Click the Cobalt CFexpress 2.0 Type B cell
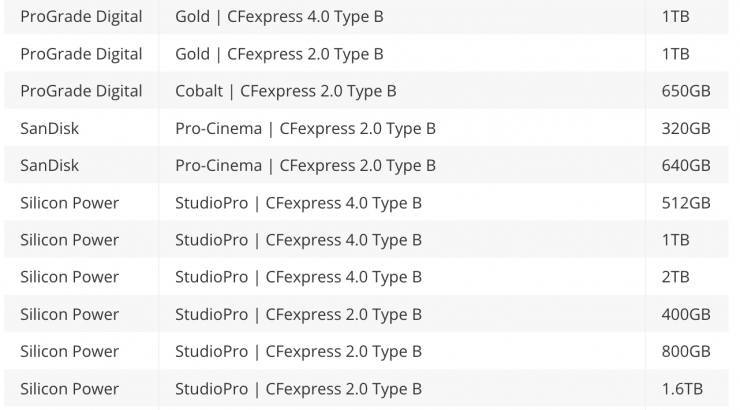Screen dimensions: 740x410 click(286, 91)
